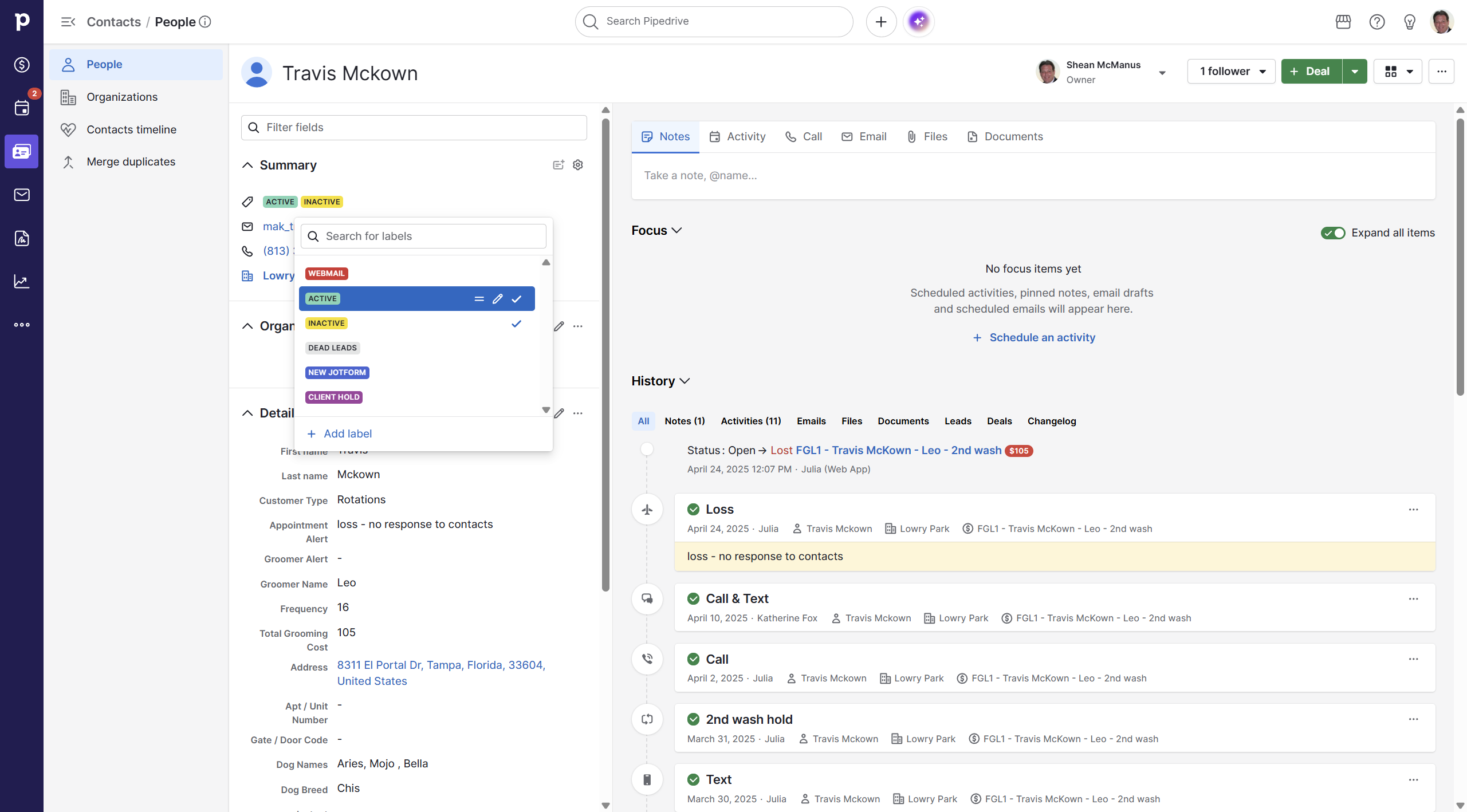This screenshot has height=812, width=1467.
Task: Click the Summary settings gear icon
Action: [578, 165]
